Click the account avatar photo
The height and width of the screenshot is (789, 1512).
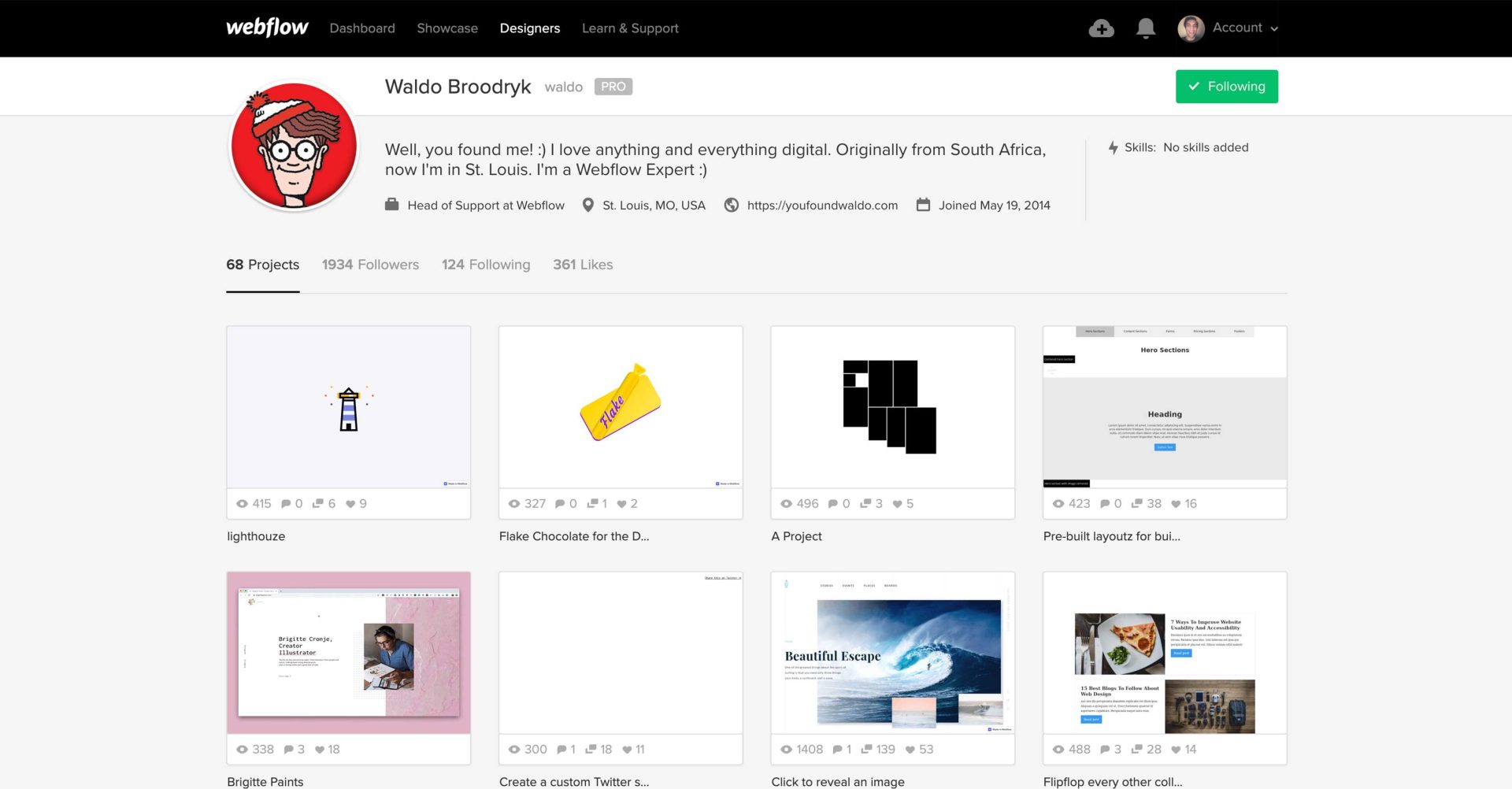coord(1191,28)
